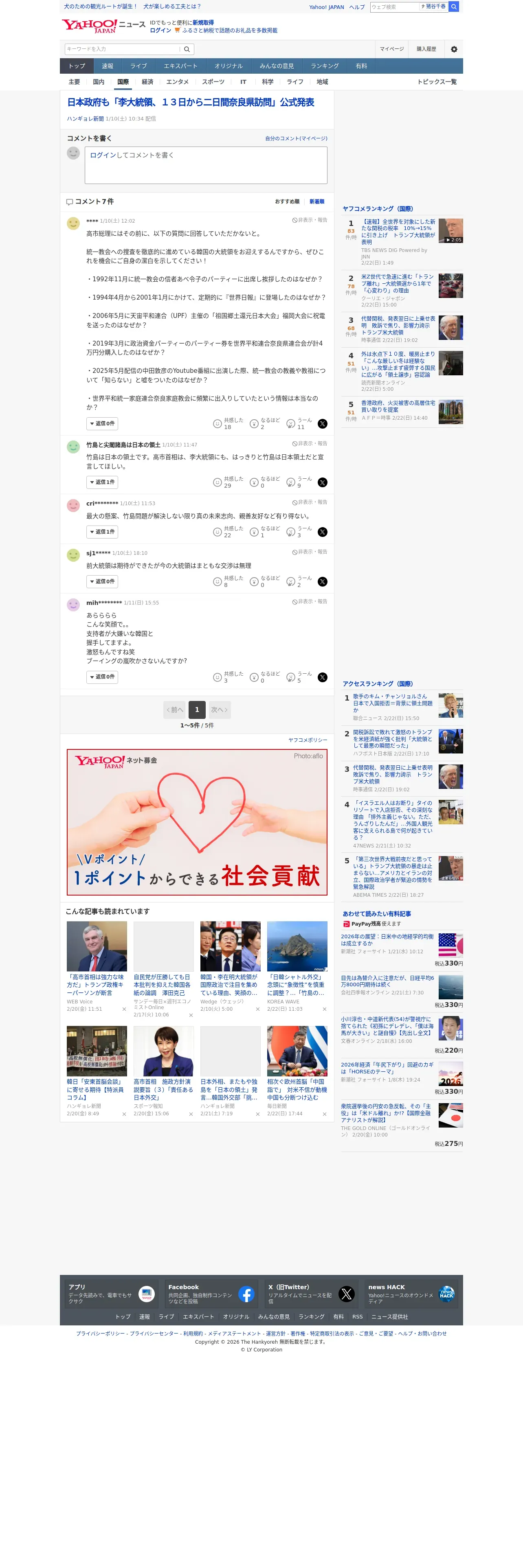Open the スポーツ category tab
Image resolution: width=523 pixels, height=1568 pixels.
[213, 82]
